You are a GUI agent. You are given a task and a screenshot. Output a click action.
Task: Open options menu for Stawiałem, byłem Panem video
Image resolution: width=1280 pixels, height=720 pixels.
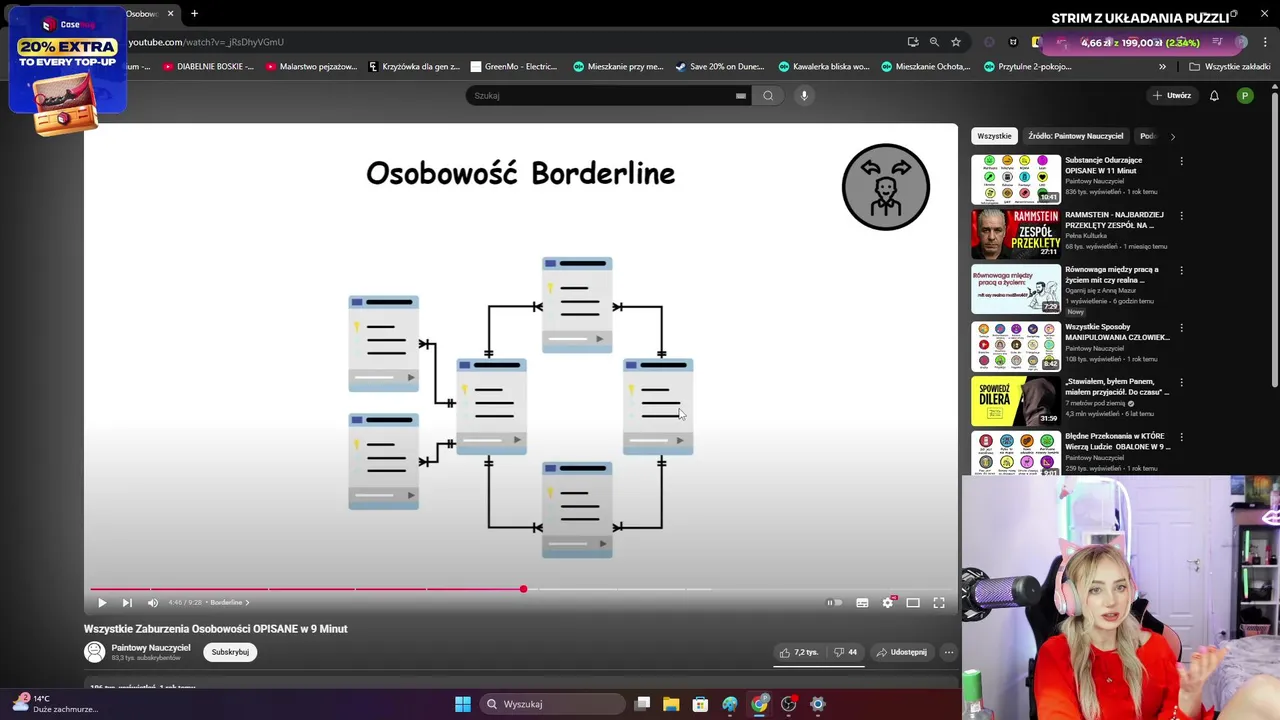[1181, 383]
